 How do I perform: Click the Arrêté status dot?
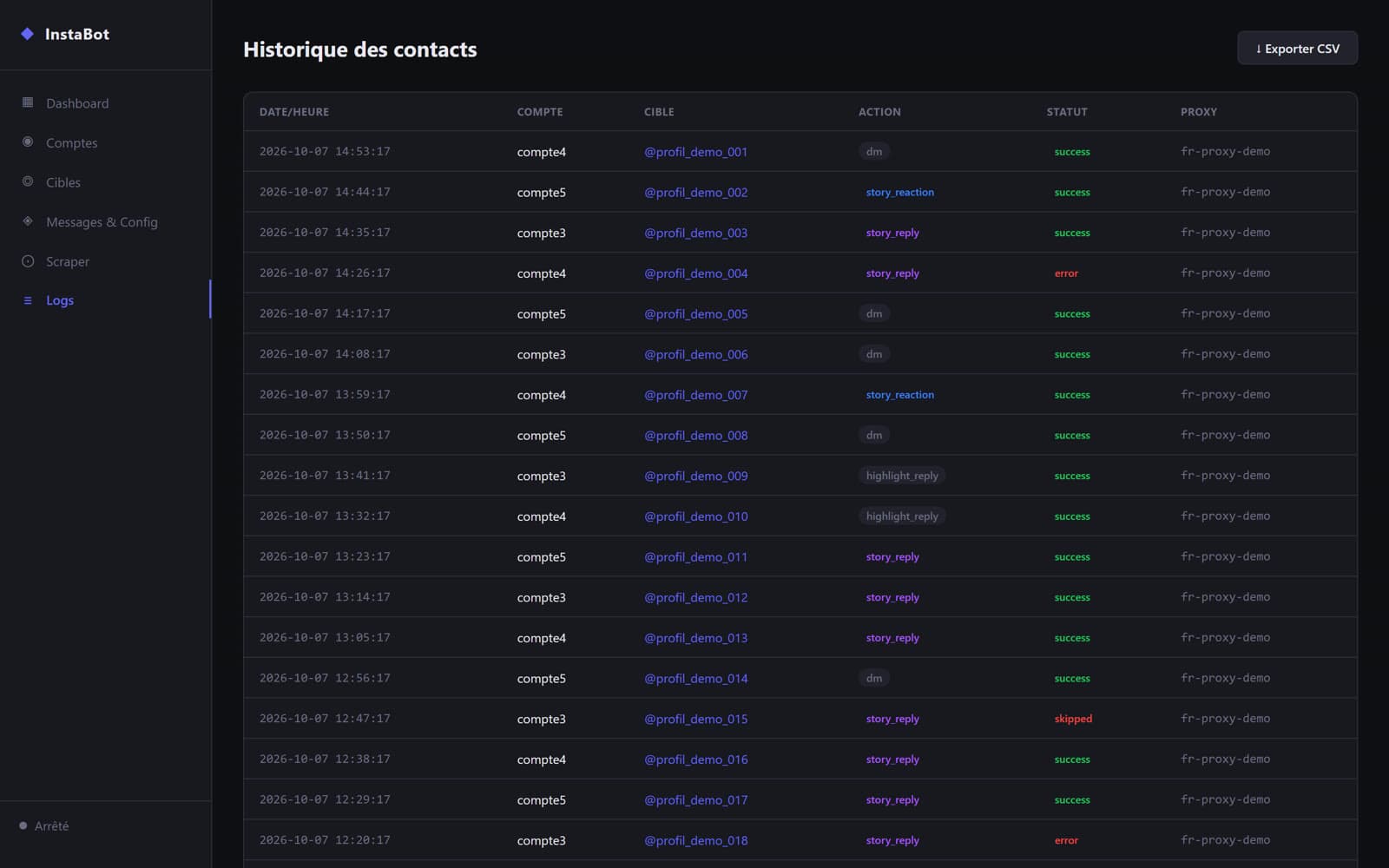23,825
